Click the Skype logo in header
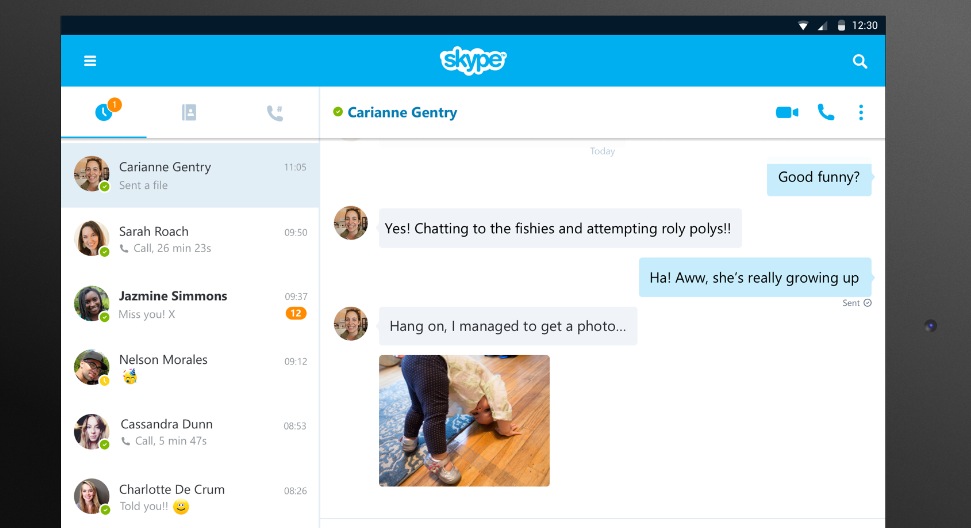This screenshot has height=528, width=971. pos(473,61)
